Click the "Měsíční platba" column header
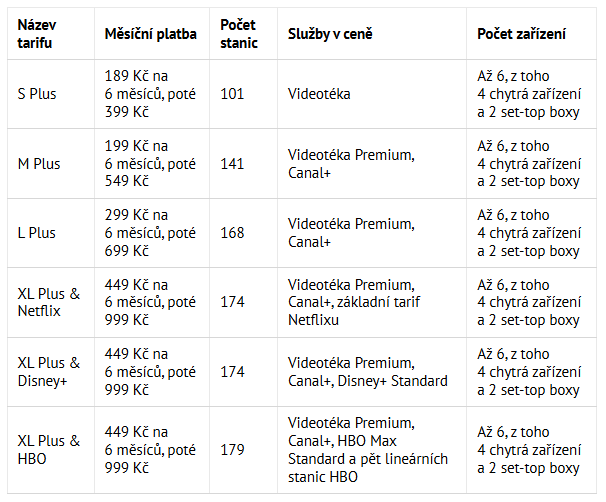 (150, 34)
